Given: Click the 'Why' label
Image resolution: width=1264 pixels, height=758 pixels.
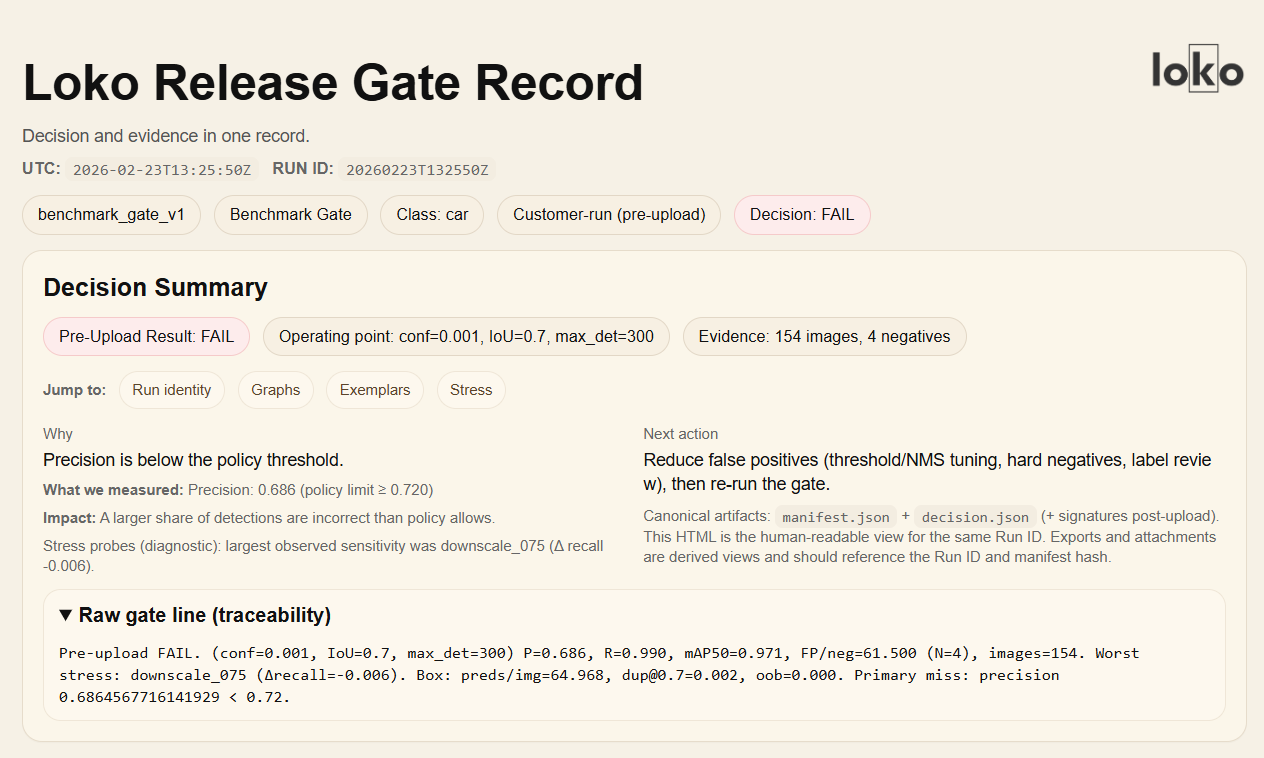Looking at the screenshot, I should tap(58, 434).
